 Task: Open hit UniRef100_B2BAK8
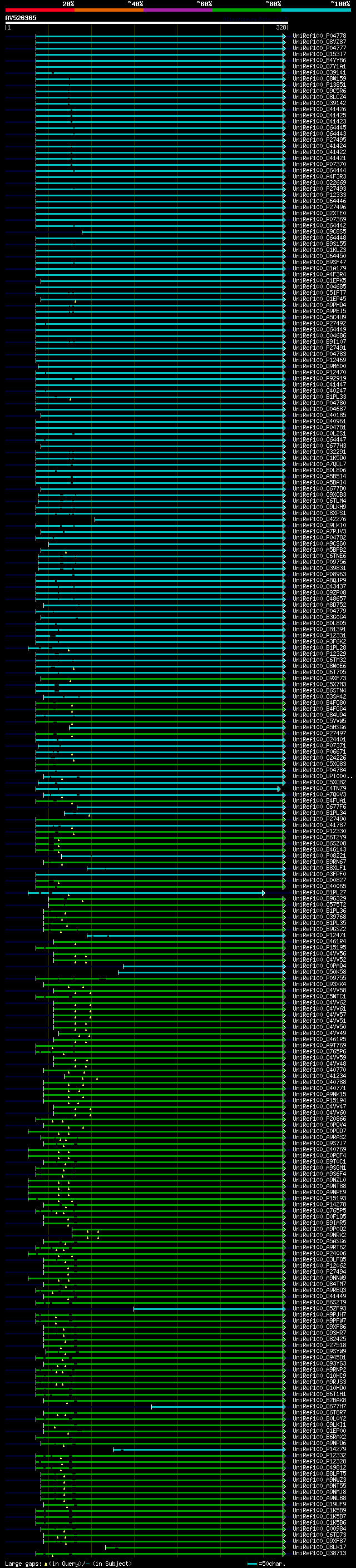(319, 1400)
